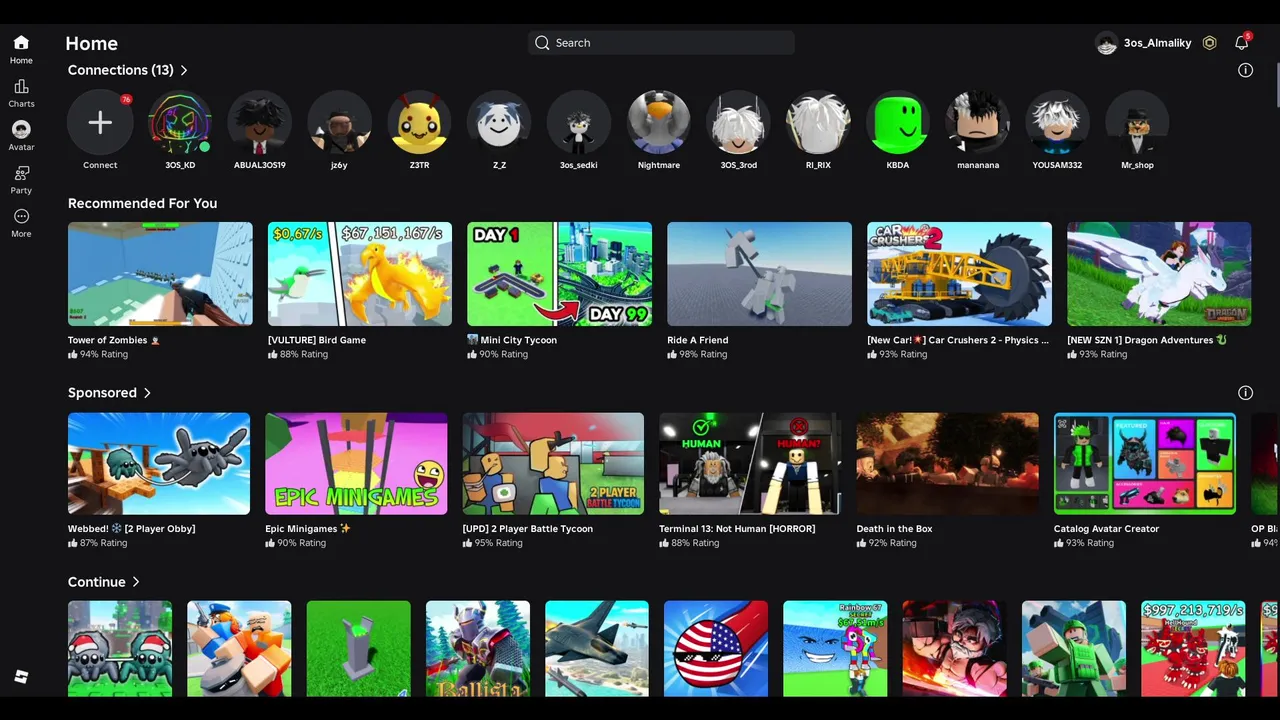Image resolution: width=1280 pixels, height=720 pixels.
Task: Open YOUSAM332 connection avatar
Action: pos(1058,123)
